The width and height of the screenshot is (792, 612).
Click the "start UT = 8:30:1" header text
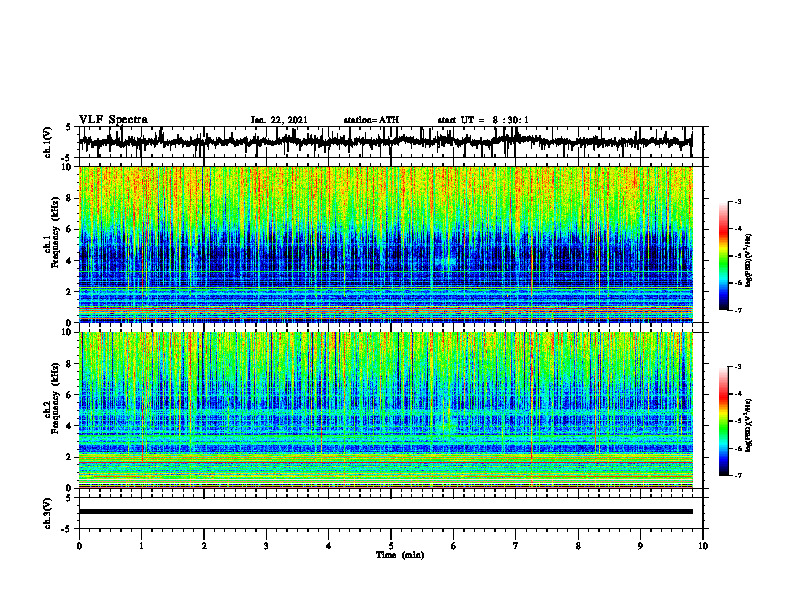pyautogui.click(x=483, y=120)
